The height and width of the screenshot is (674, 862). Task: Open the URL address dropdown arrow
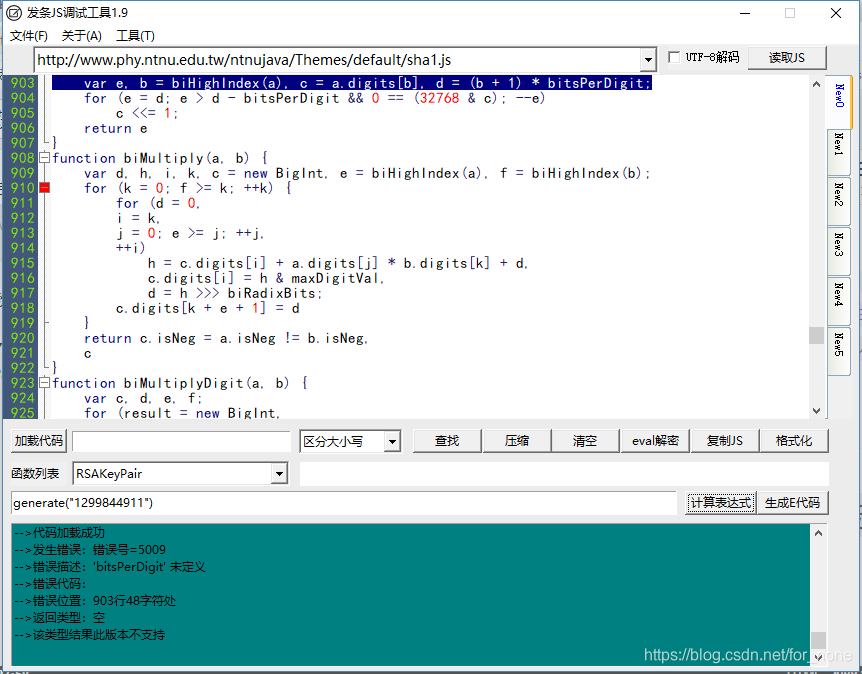coord(648,59)
